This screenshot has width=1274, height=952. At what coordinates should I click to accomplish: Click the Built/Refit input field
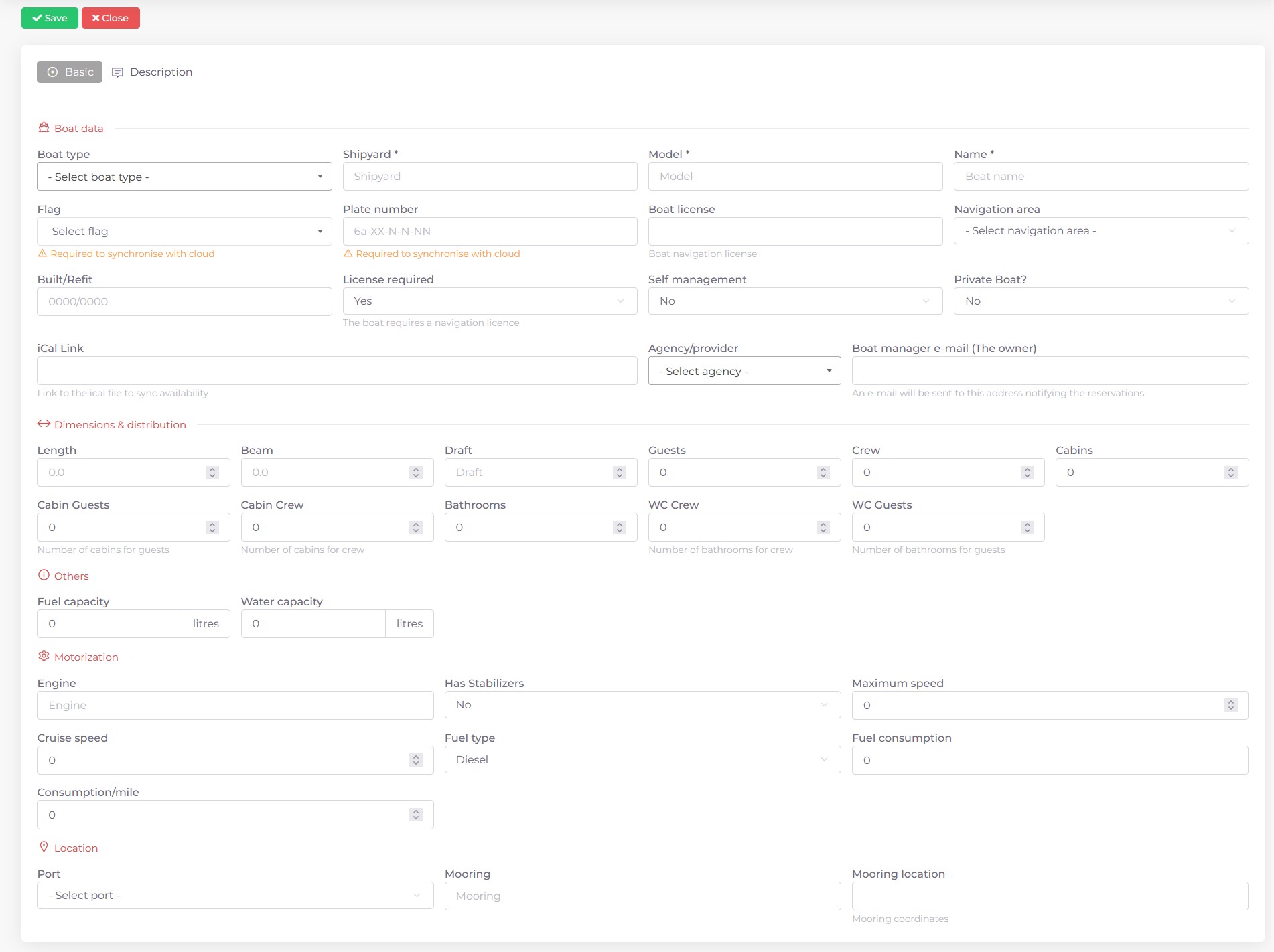(x=184, y=301)
